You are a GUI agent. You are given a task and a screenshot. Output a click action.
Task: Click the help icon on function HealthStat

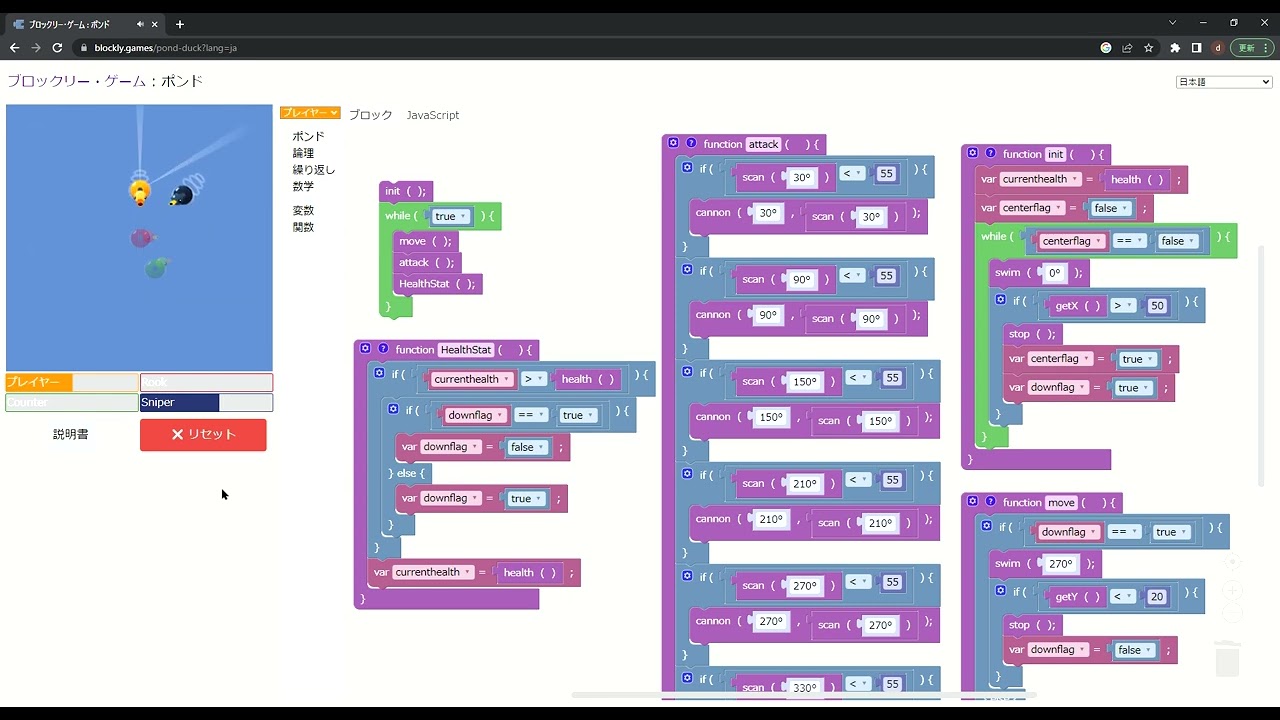[383, 349]
